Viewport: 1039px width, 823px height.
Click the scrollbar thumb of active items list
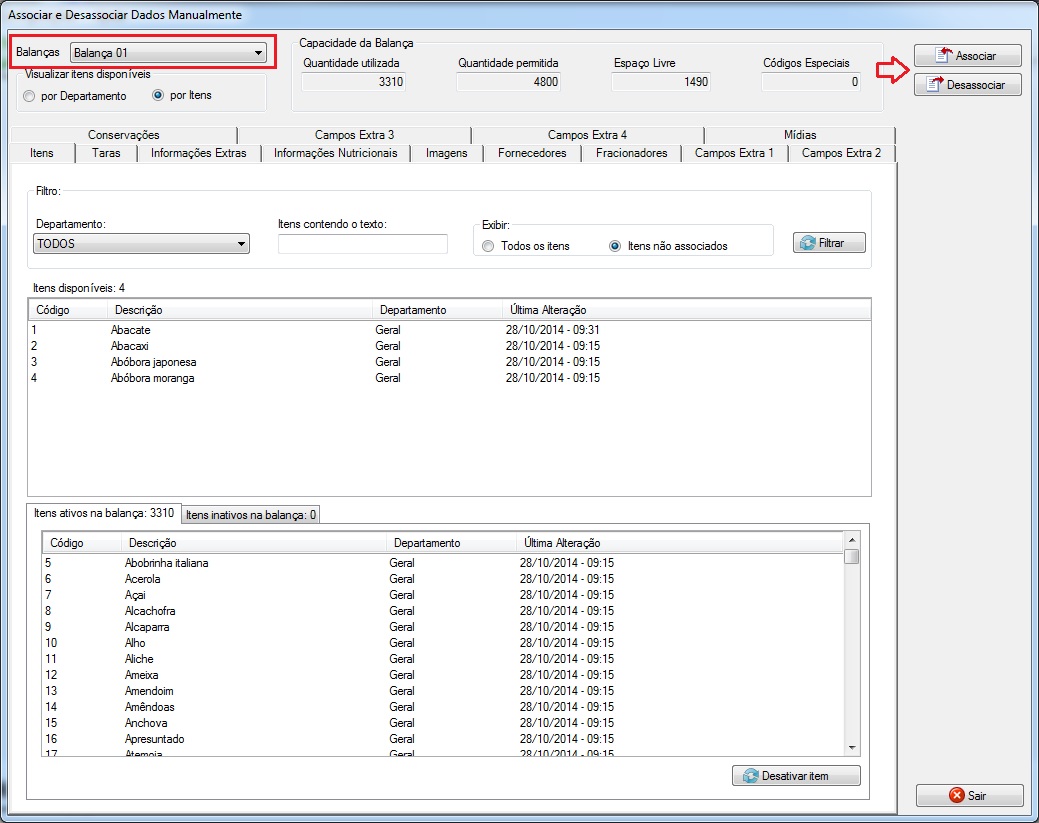852,556
